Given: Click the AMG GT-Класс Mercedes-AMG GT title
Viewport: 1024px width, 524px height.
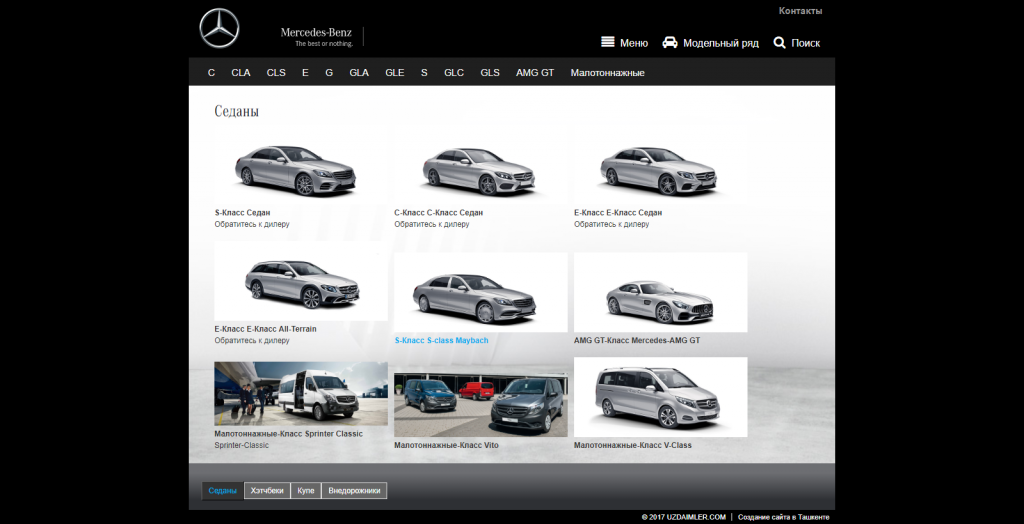Looking at the screenshot, I should tap(637, 340).
